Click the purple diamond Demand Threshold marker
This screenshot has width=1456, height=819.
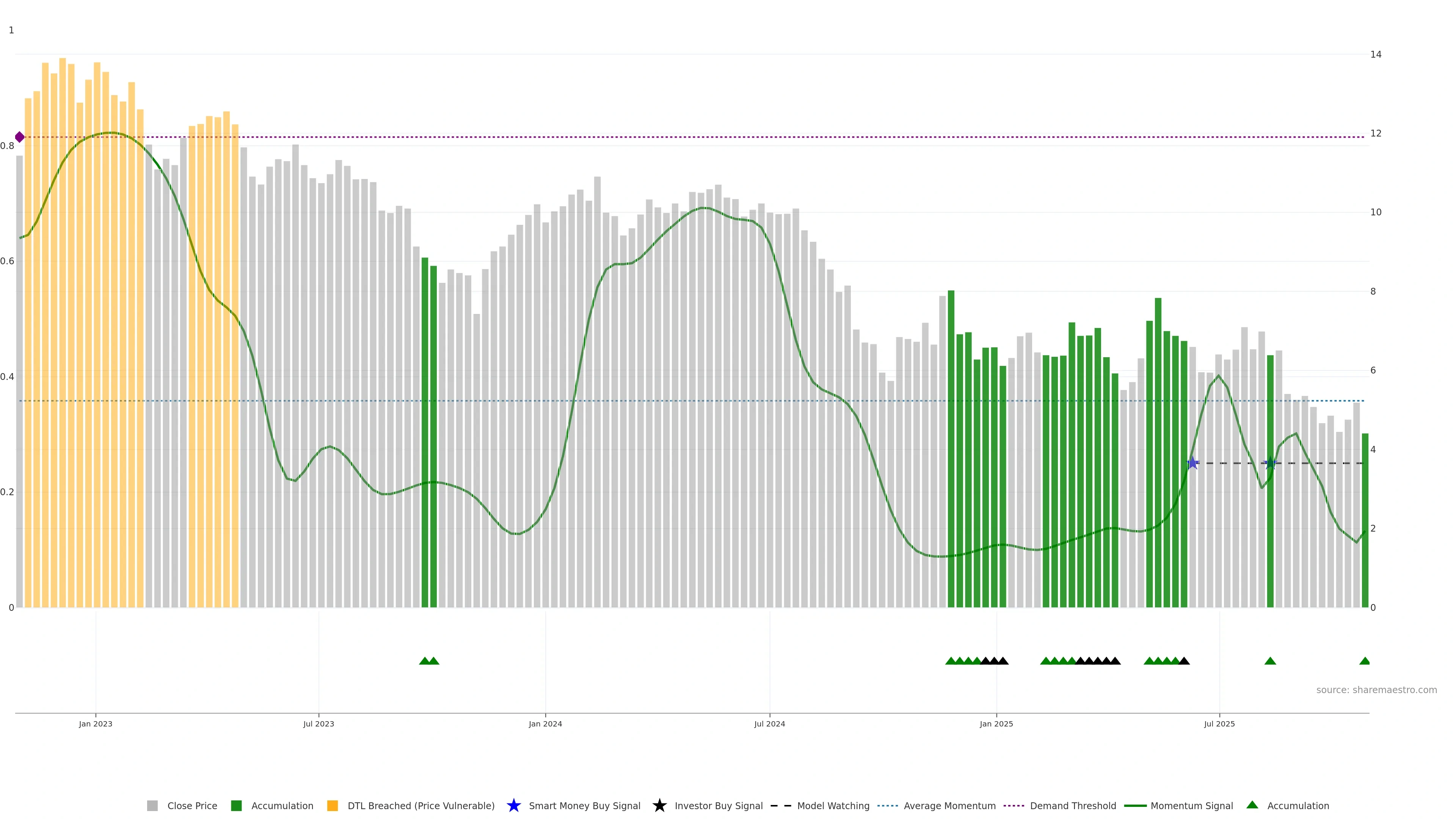click(x=20, y=137)
